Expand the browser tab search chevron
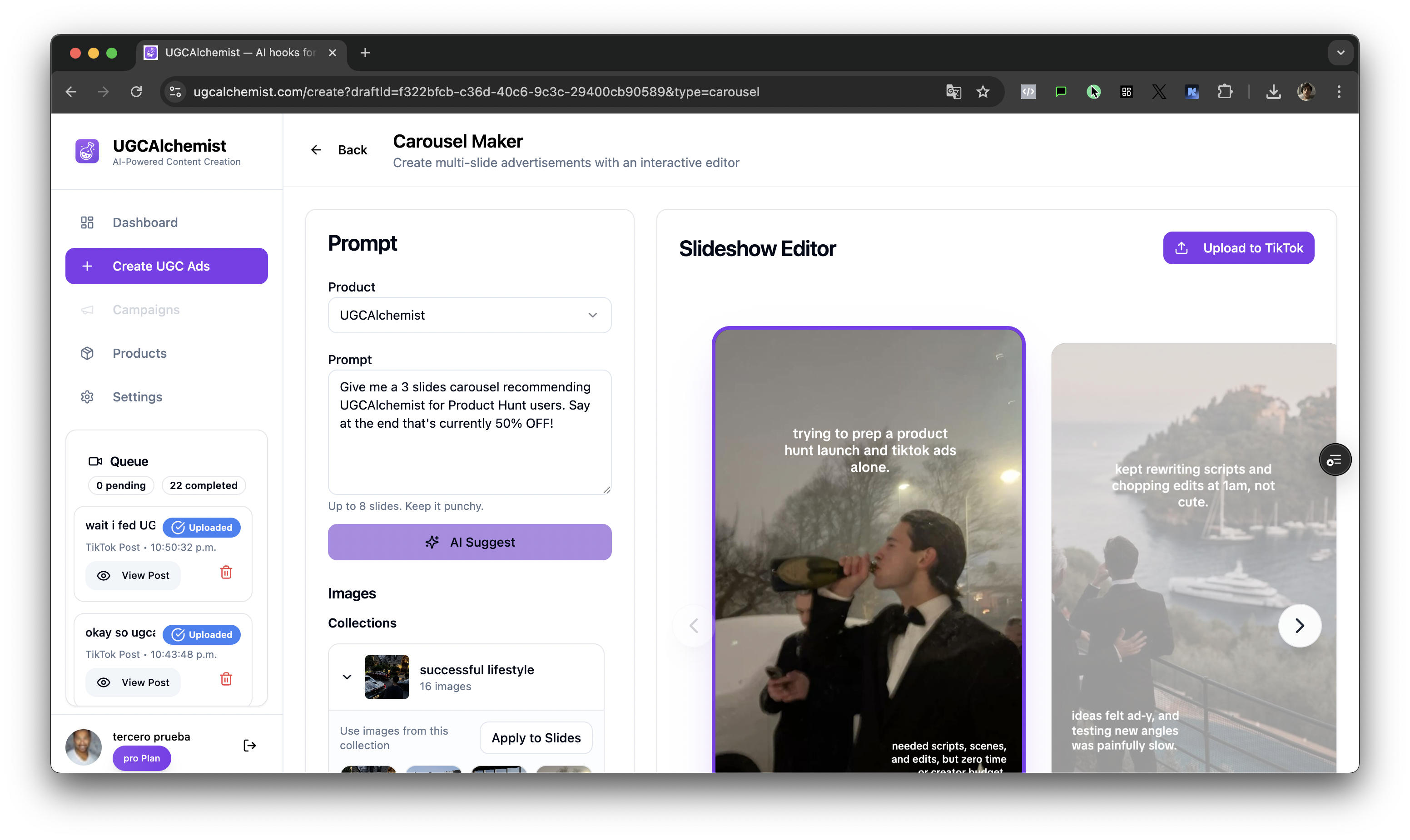Viewport: 1410px width, 840px height. (x=1340, y=53)
